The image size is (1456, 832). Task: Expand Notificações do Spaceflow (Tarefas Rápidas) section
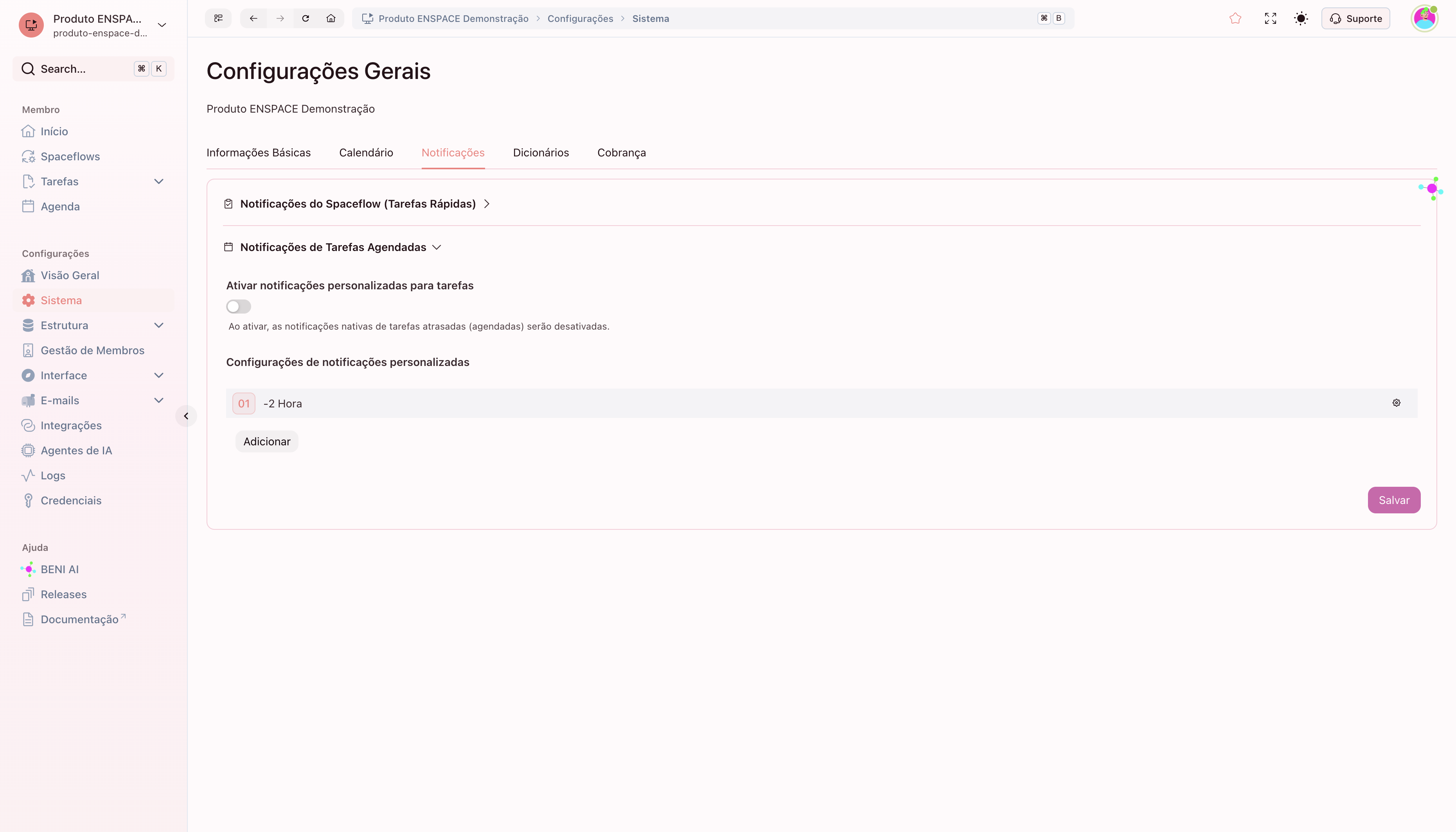pyautogui.click(x=357, y=204)
